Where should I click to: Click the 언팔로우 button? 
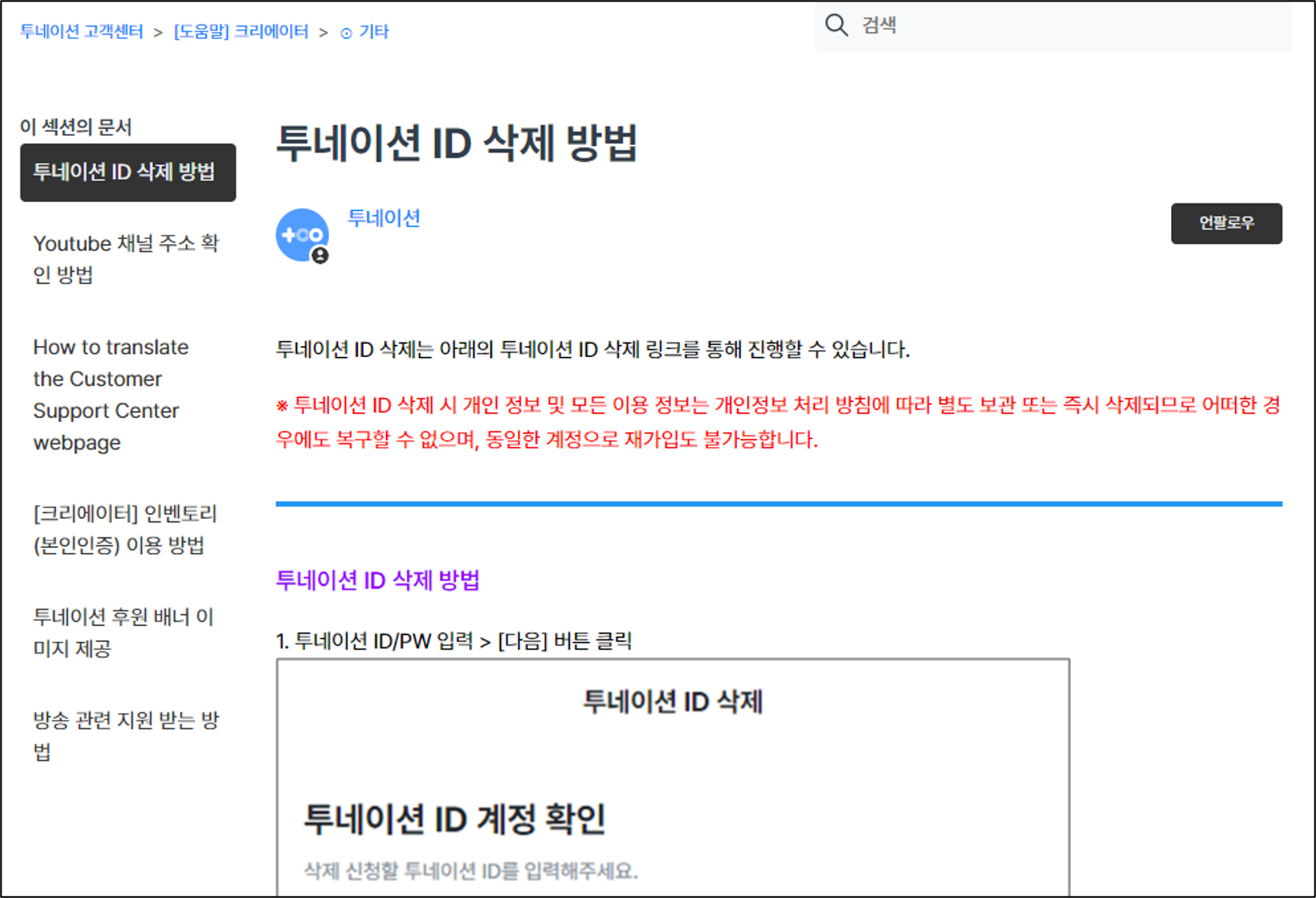point(1226,223)
